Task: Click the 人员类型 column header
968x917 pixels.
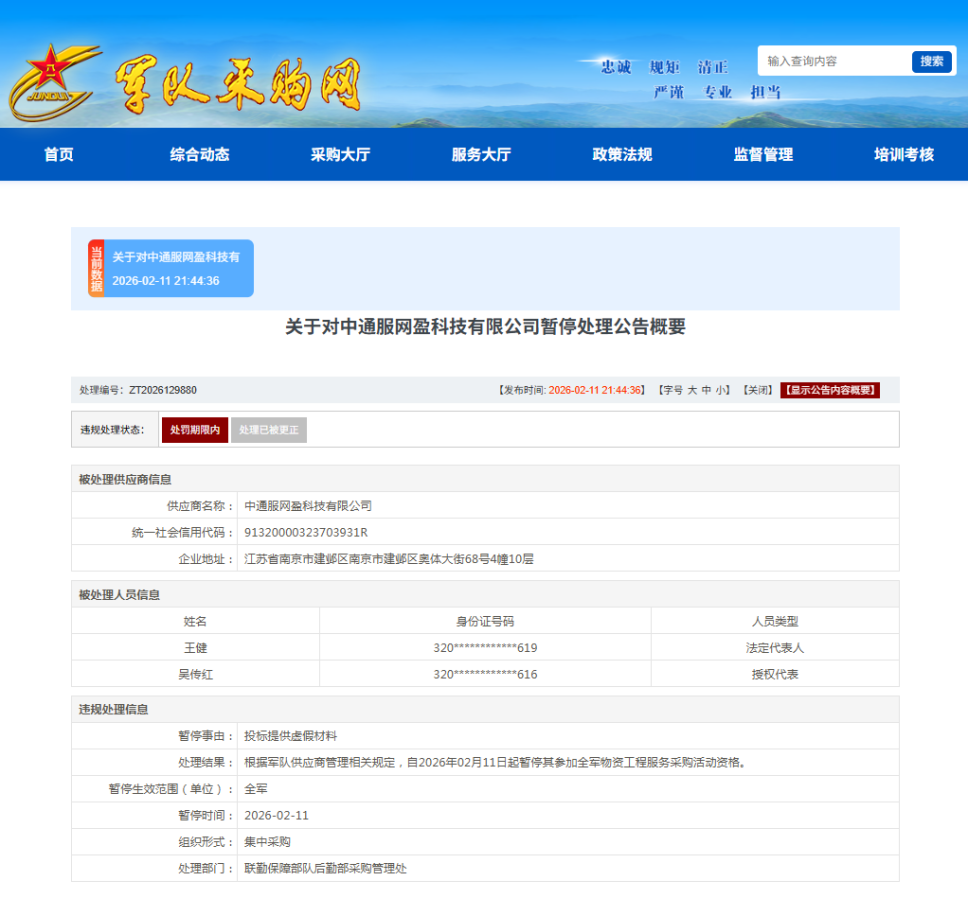Action: point(775,621)
